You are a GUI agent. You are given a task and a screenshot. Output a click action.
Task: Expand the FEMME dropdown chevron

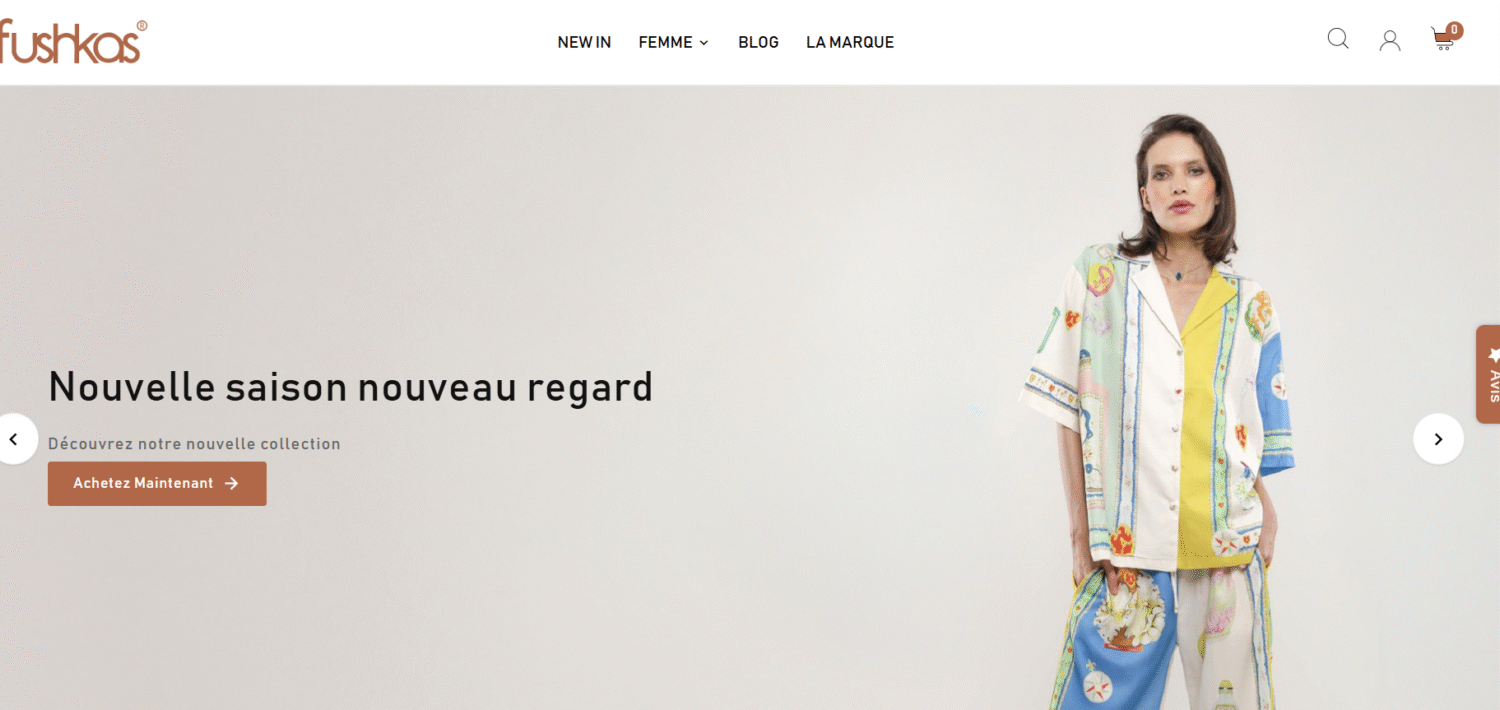(704, 43)
